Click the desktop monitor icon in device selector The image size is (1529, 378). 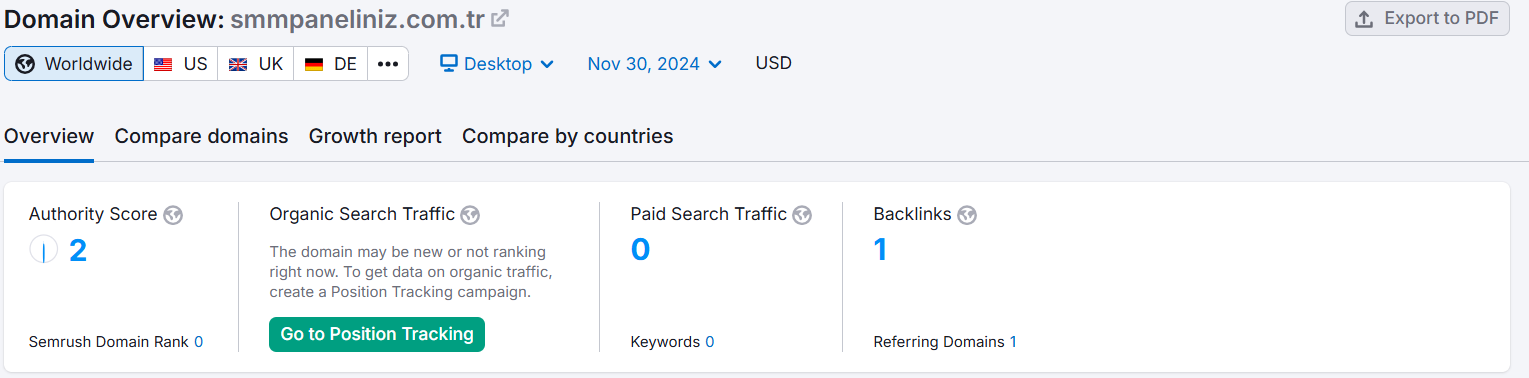coord(449,63)
